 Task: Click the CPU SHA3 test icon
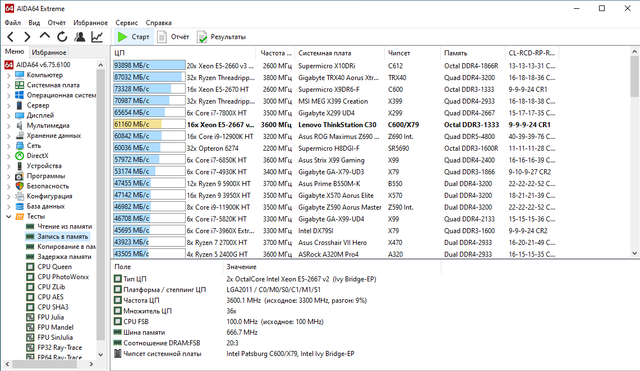[x=30, y=307]
